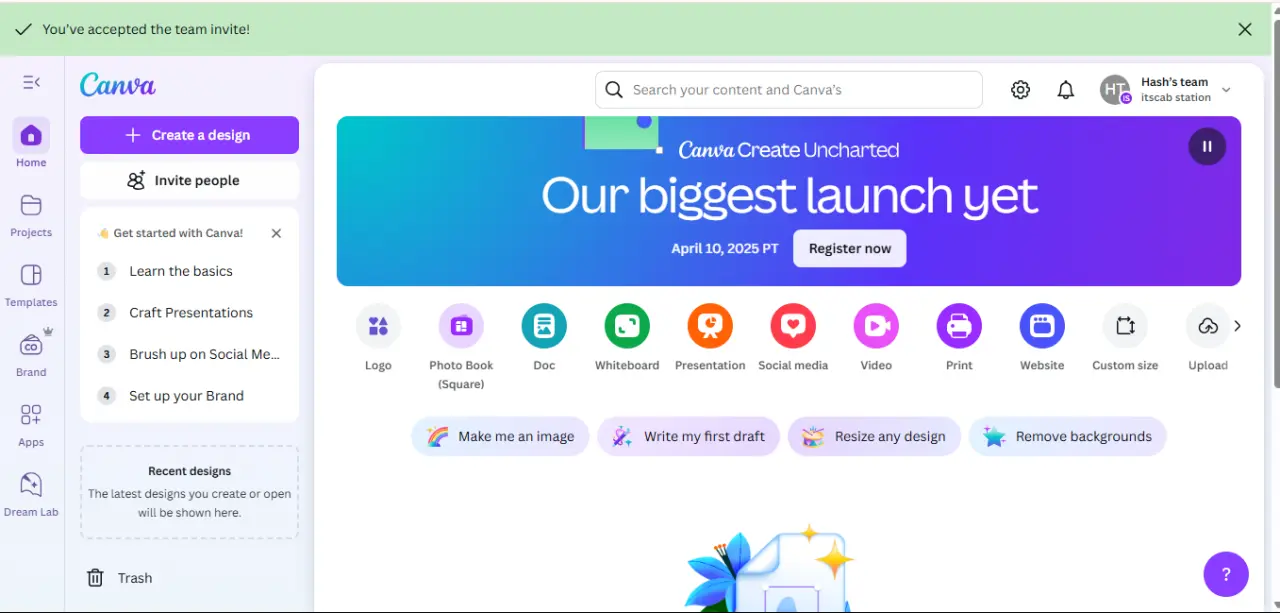Open Learn the basics step
Image resolution: width=1280 pixels, height=613 pixels.
[x=189, y=271]
